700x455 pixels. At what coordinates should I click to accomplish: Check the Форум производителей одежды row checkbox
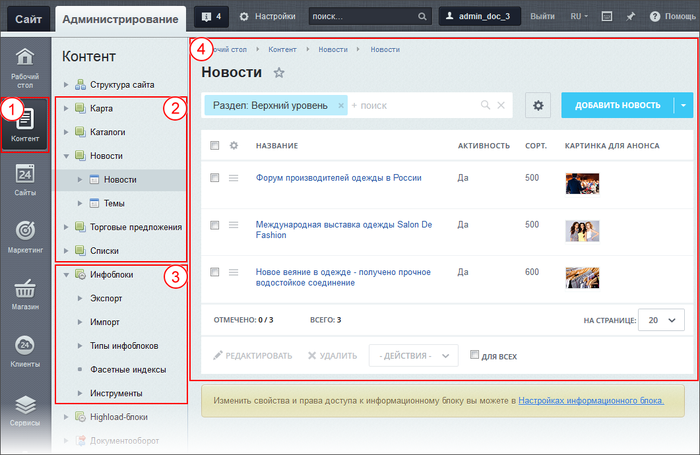pyautogui.click(x=215, y=178)
